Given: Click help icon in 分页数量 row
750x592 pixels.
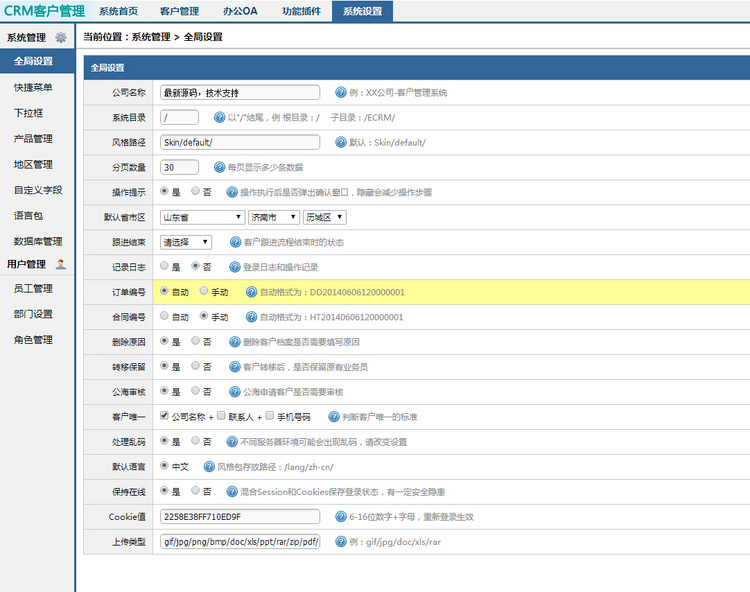Looking at the screenshot, I should pyautogui.click(x=220, y=167).
